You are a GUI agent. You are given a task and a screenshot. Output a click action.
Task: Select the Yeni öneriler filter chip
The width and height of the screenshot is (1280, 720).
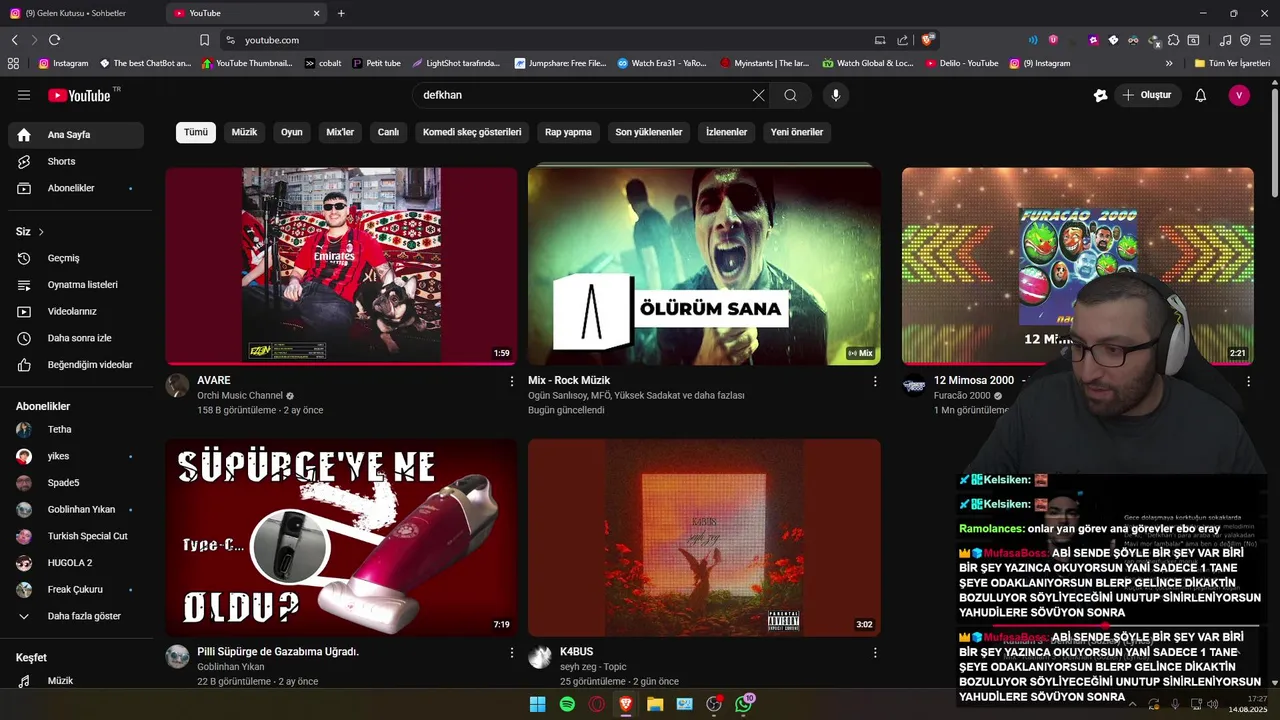[x=797, y=132]
